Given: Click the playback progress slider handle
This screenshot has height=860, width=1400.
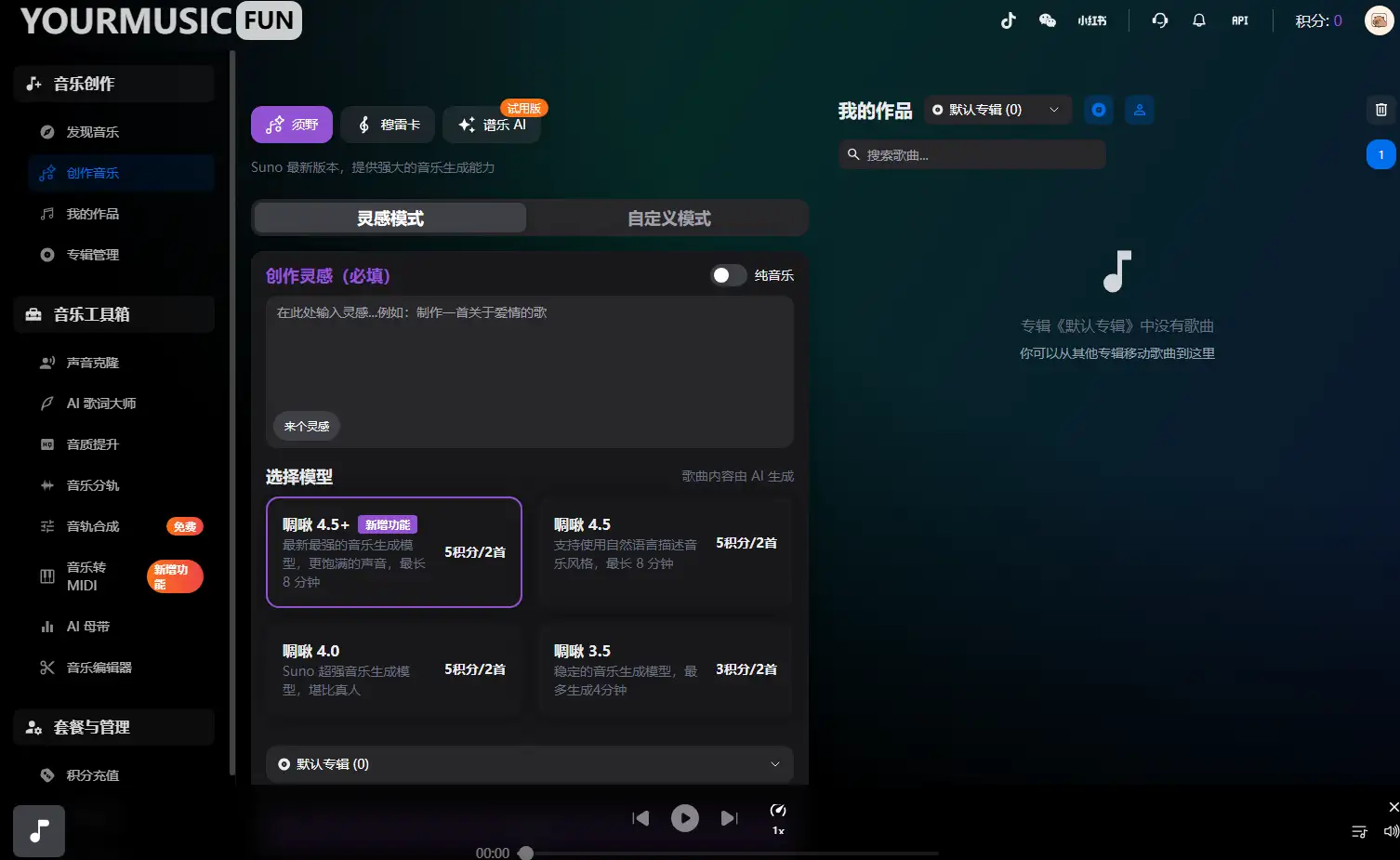Looking at the screenshot, I should pos(526,853).
